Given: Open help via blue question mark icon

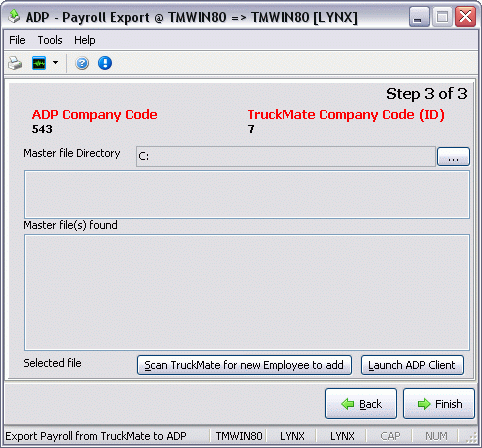Looking at the screenshot, I should pos(82,63).
